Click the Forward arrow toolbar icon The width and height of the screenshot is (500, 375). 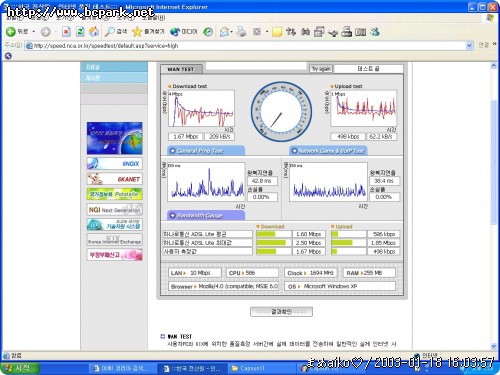point(45,32)
